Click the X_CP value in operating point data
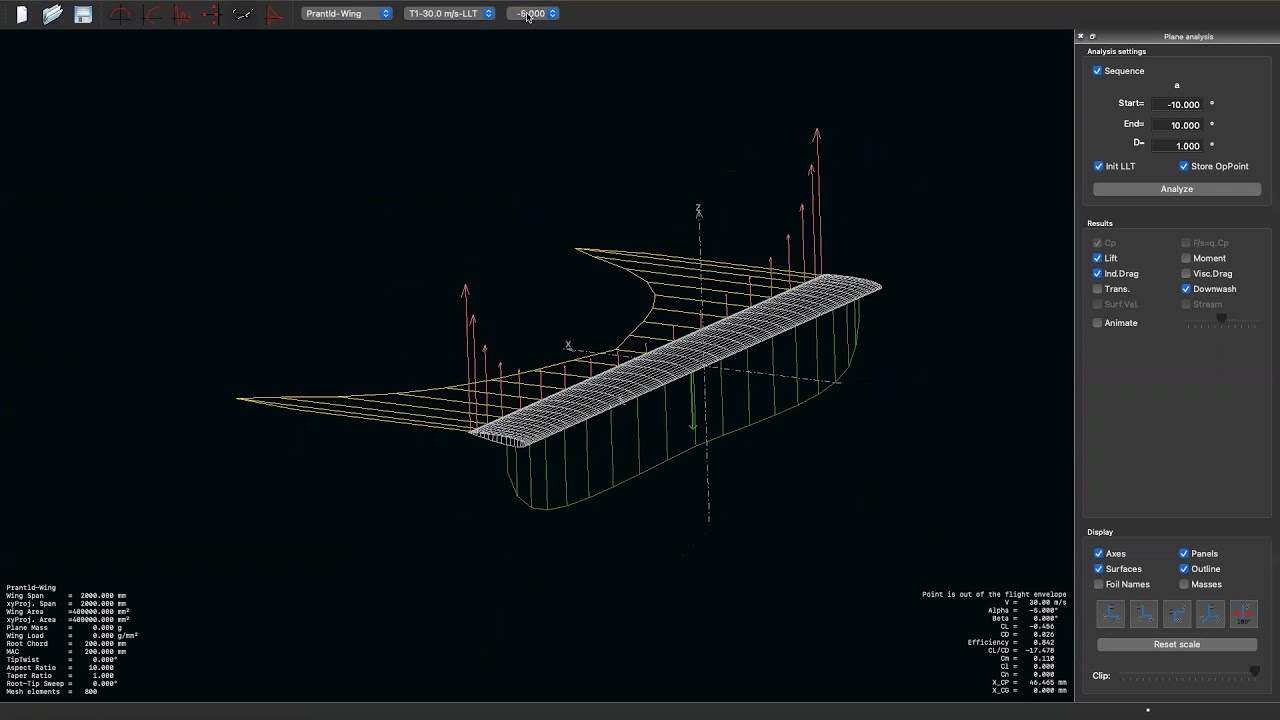Image resolution: width=1280 pixels, height=720 pixels. pos(1046,683)
